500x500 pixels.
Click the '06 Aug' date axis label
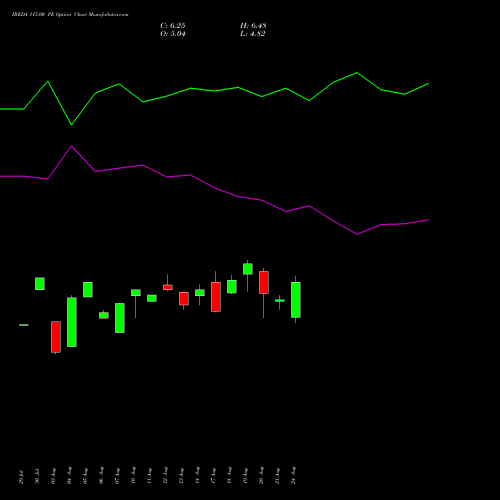pos(101,475)
